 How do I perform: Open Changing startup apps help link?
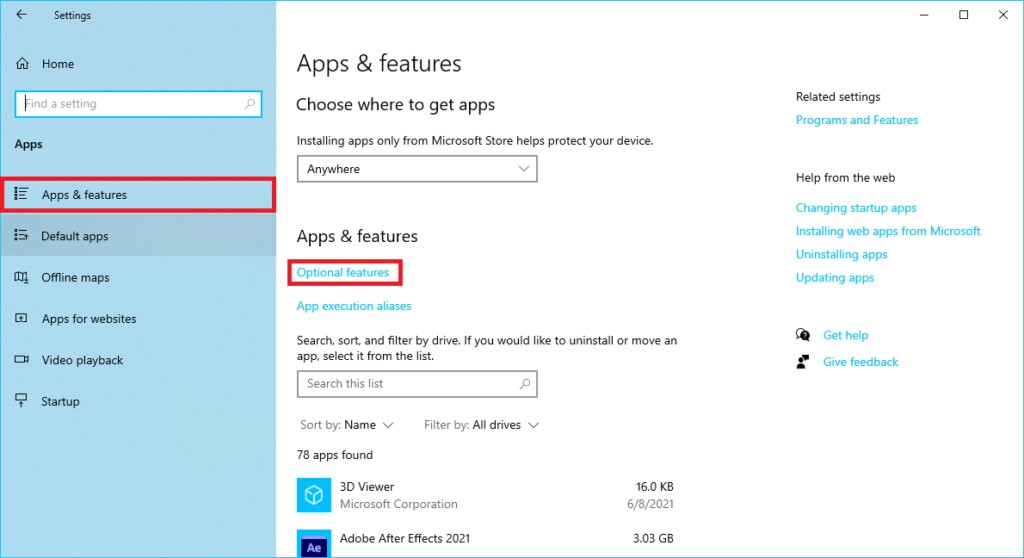(856, 208)
